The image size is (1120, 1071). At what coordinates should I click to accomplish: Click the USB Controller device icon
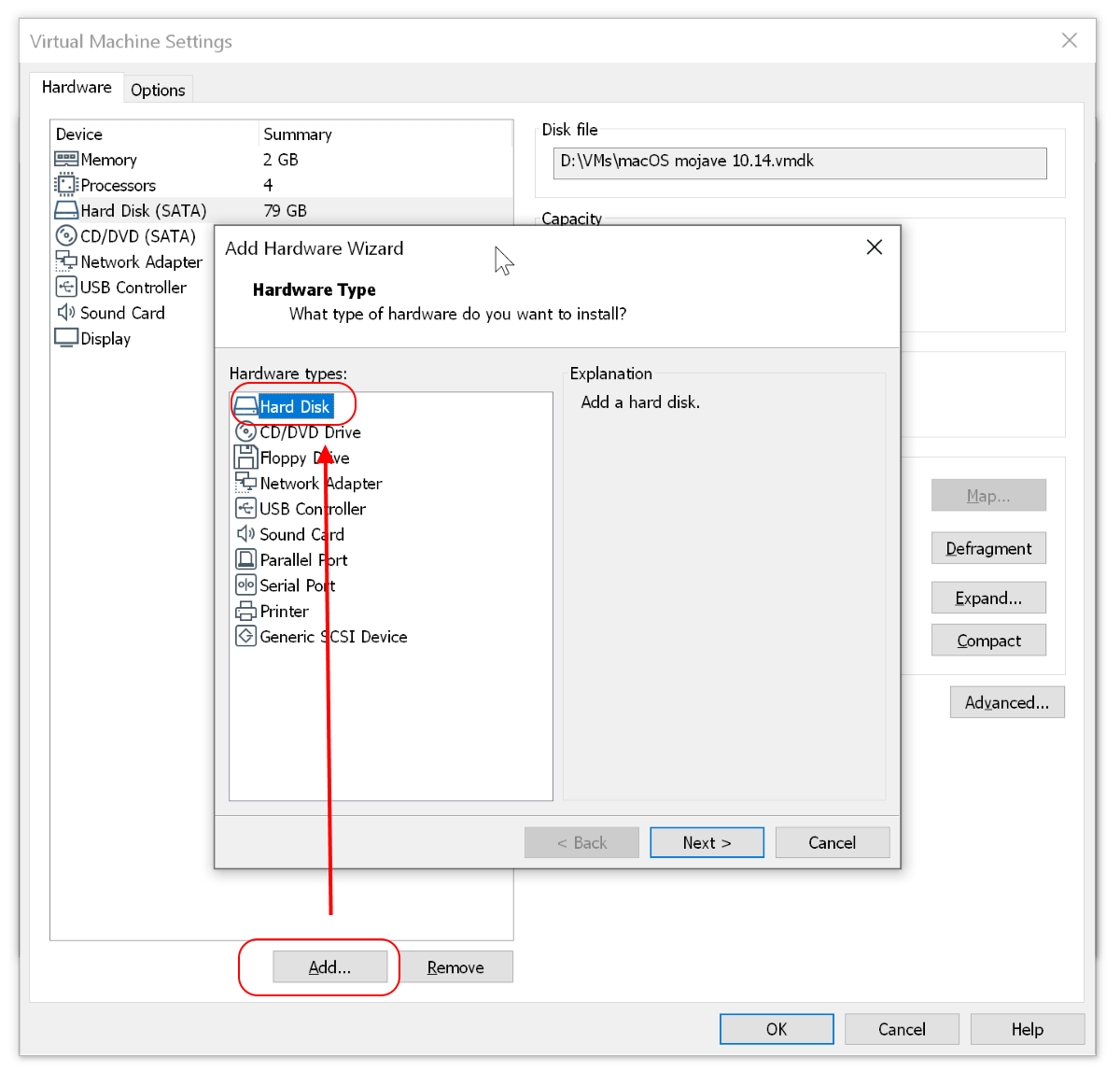tap(66, 287)
